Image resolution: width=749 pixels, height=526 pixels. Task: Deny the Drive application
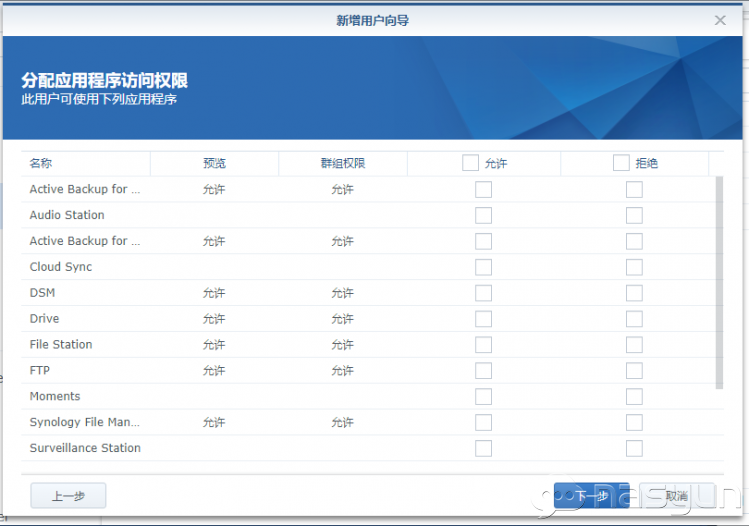[634, 319]
